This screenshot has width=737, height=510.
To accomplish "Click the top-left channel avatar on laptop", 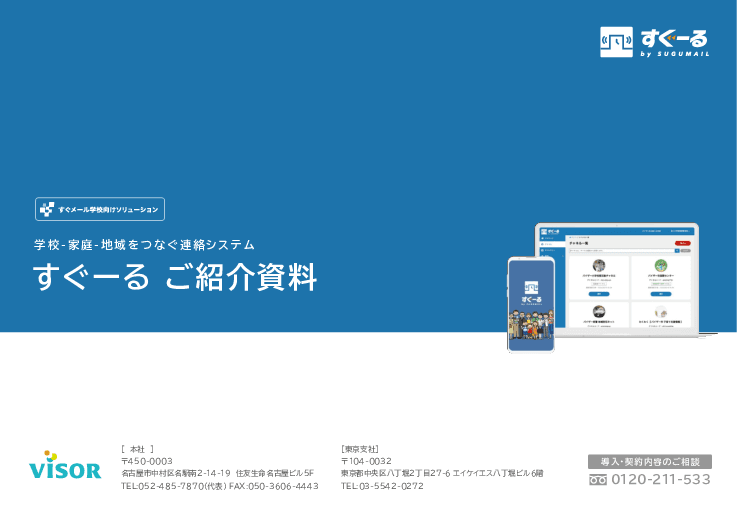I will point(599,266).
